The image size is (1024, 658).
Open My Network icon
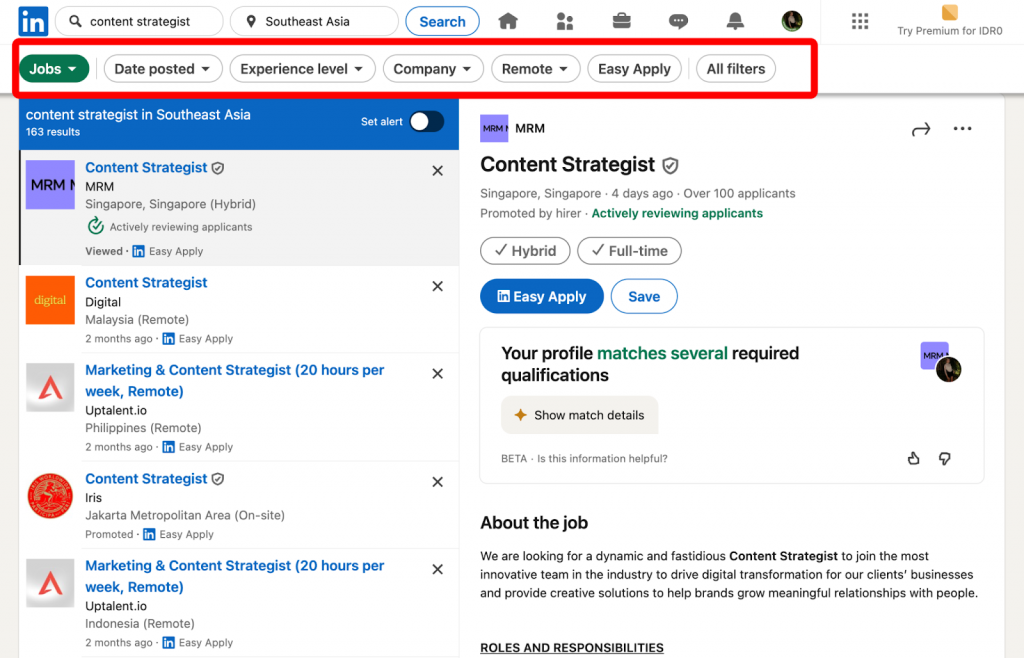point(565,20)
